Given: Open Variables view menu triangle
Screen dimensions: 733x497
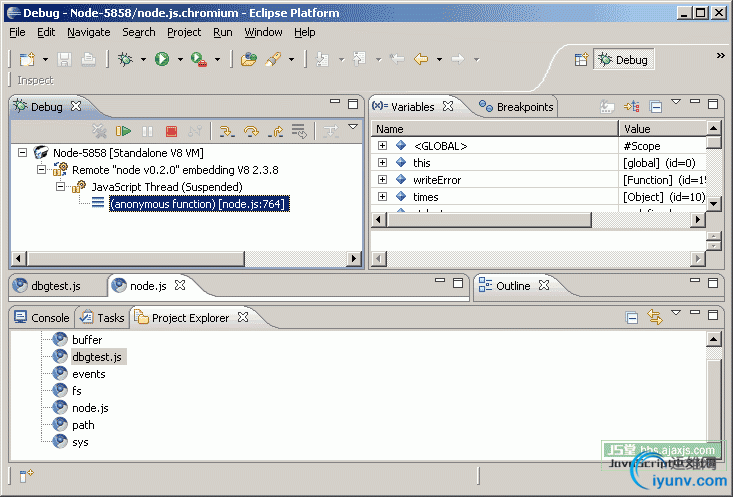Looking at the screenshot, I should [x=676, y=101].
